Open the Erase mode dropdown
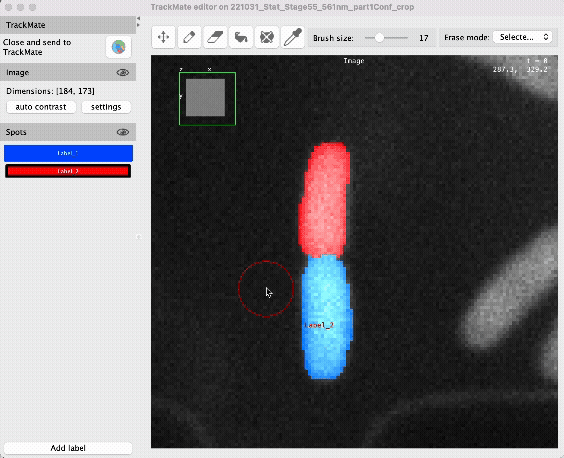 point(523,37)
